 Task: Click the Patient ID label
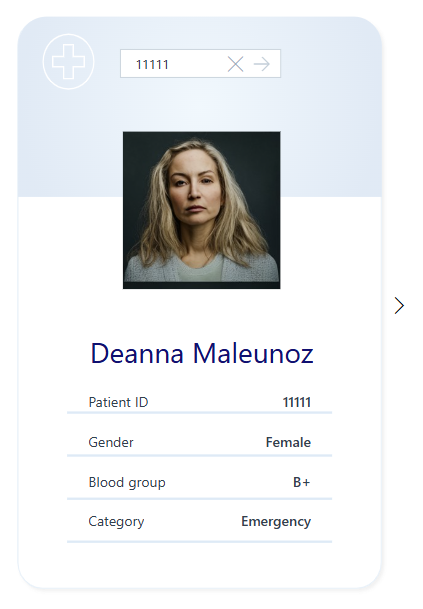[x=118, y=402]
